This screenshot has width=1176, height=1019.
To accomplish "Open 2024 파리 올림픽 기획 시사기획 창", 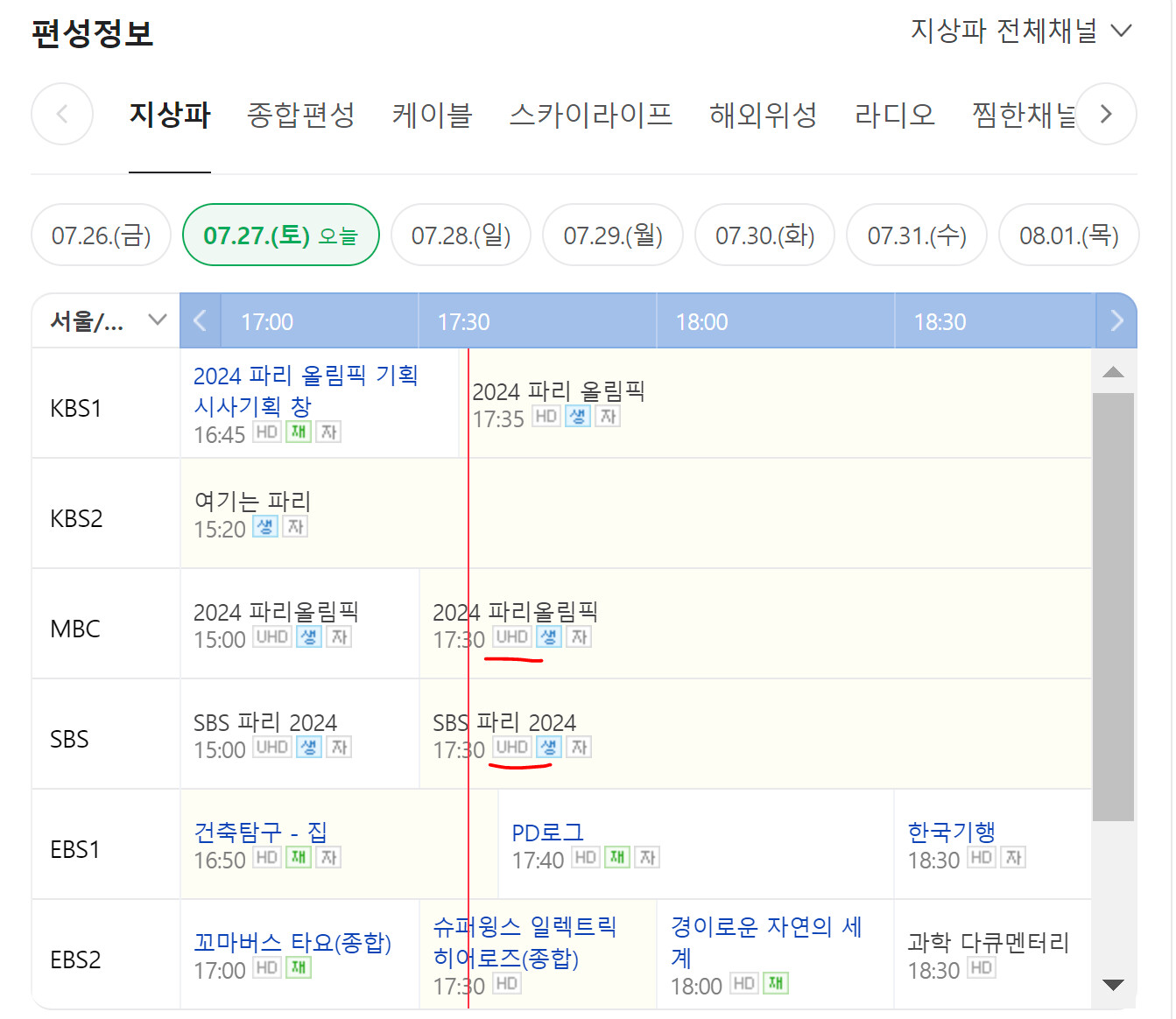I will click(306, 390).
